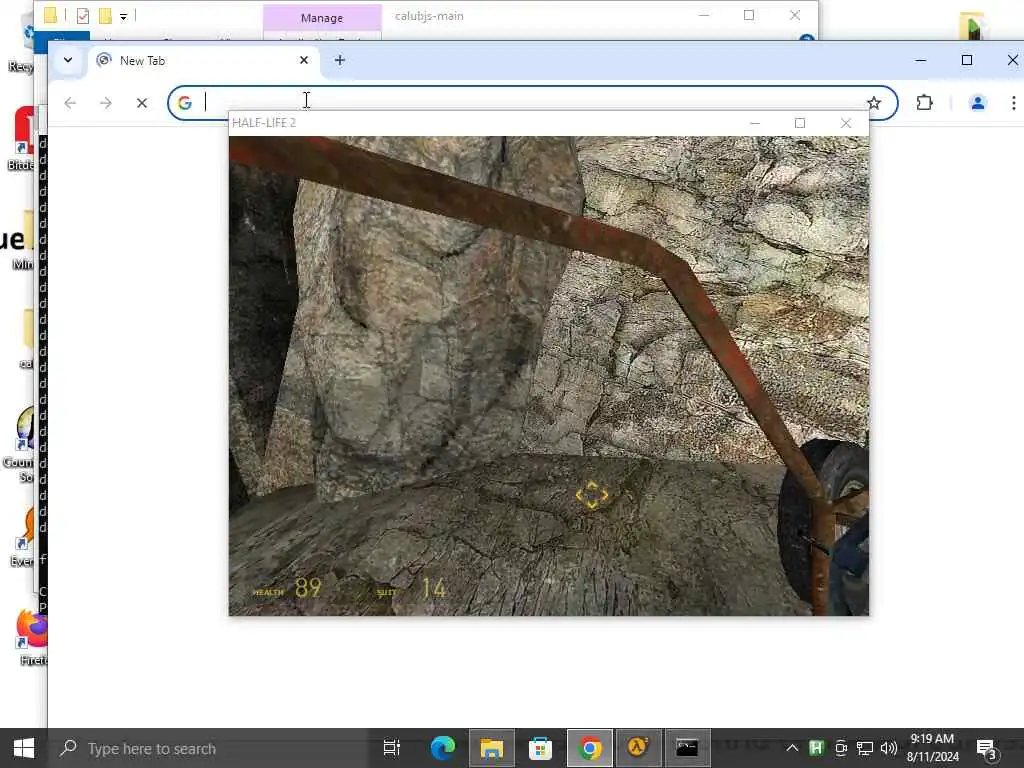This screenshot has height=768, width=1024.
Task: Close the New Tab tab
Action: click(x=304, y=60)
